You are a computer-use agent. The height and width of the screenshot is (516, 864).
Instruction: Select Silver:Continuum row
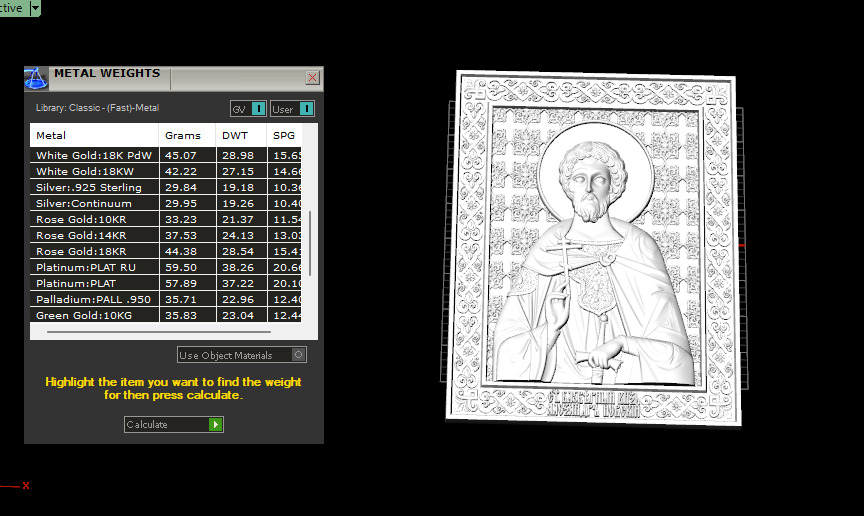click(x=166, y=203)
